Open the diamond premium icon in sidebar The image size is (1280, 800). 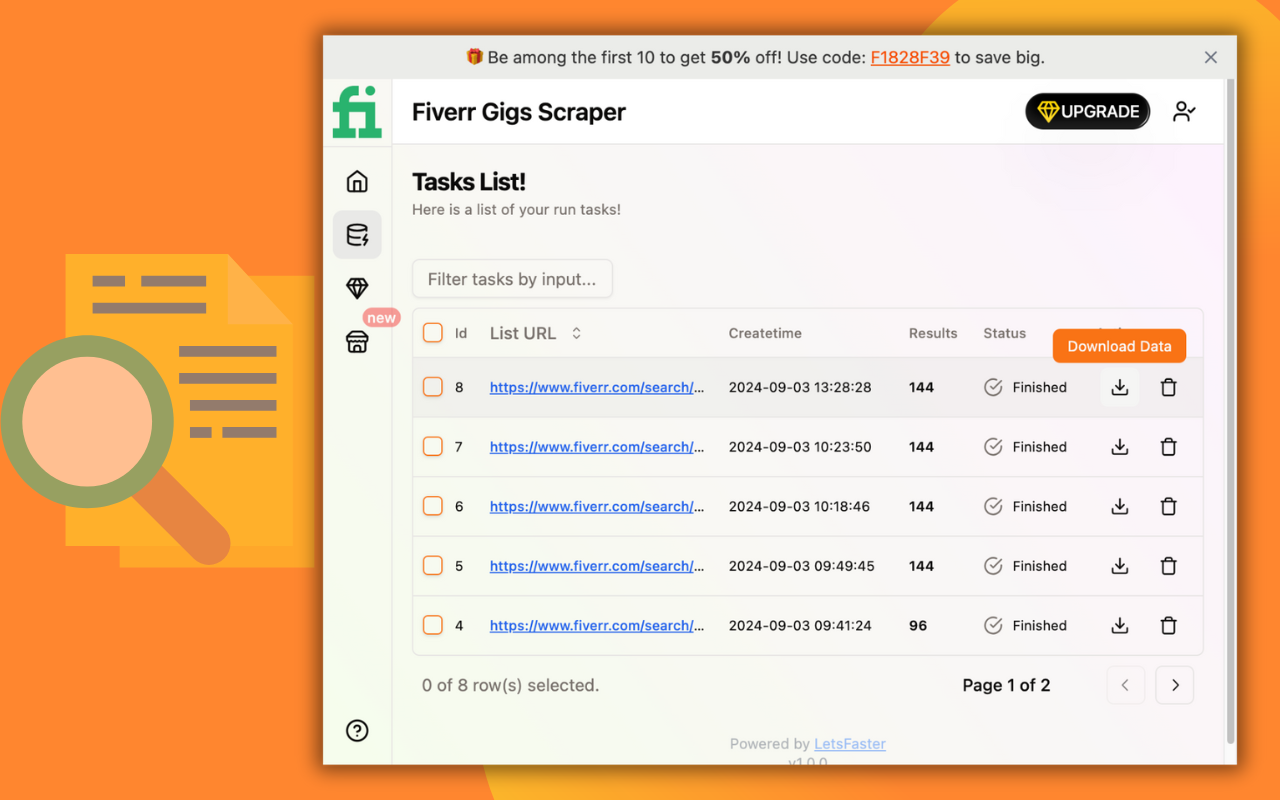coord(357,288)
